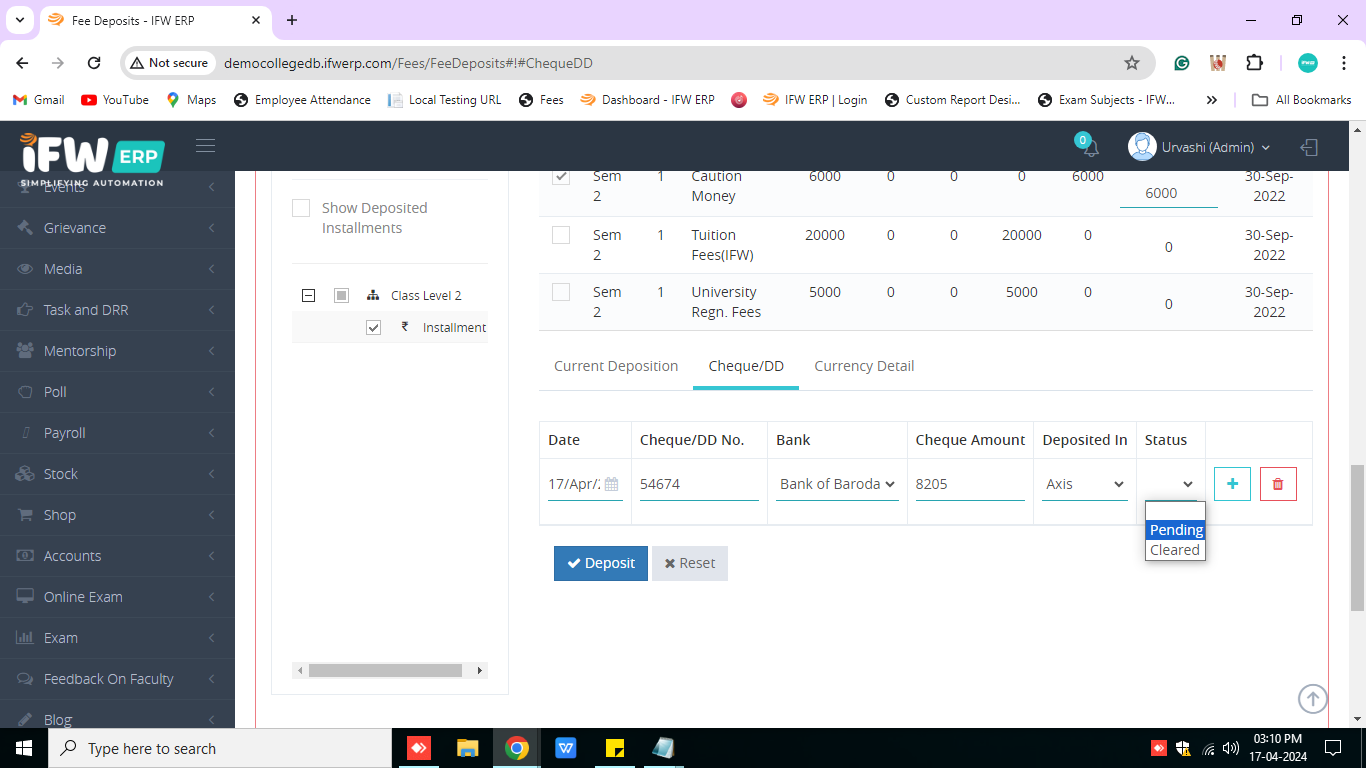Click the red trash delete-row icon
The width and height of the screenshot is (1366, 768).
coord(1278,484)
